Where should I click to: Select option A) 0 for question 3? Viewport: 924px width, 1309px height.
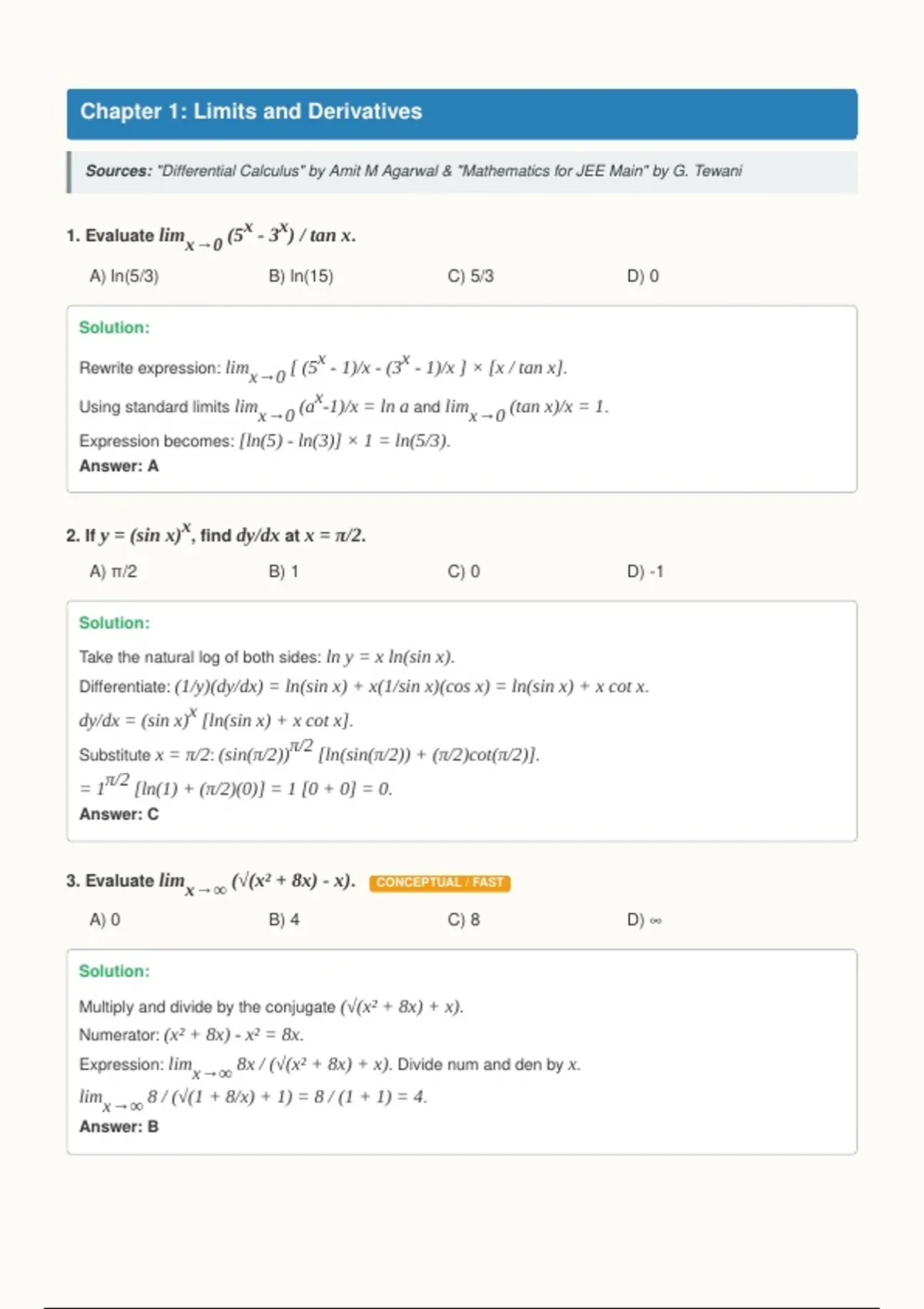point(105,920)
